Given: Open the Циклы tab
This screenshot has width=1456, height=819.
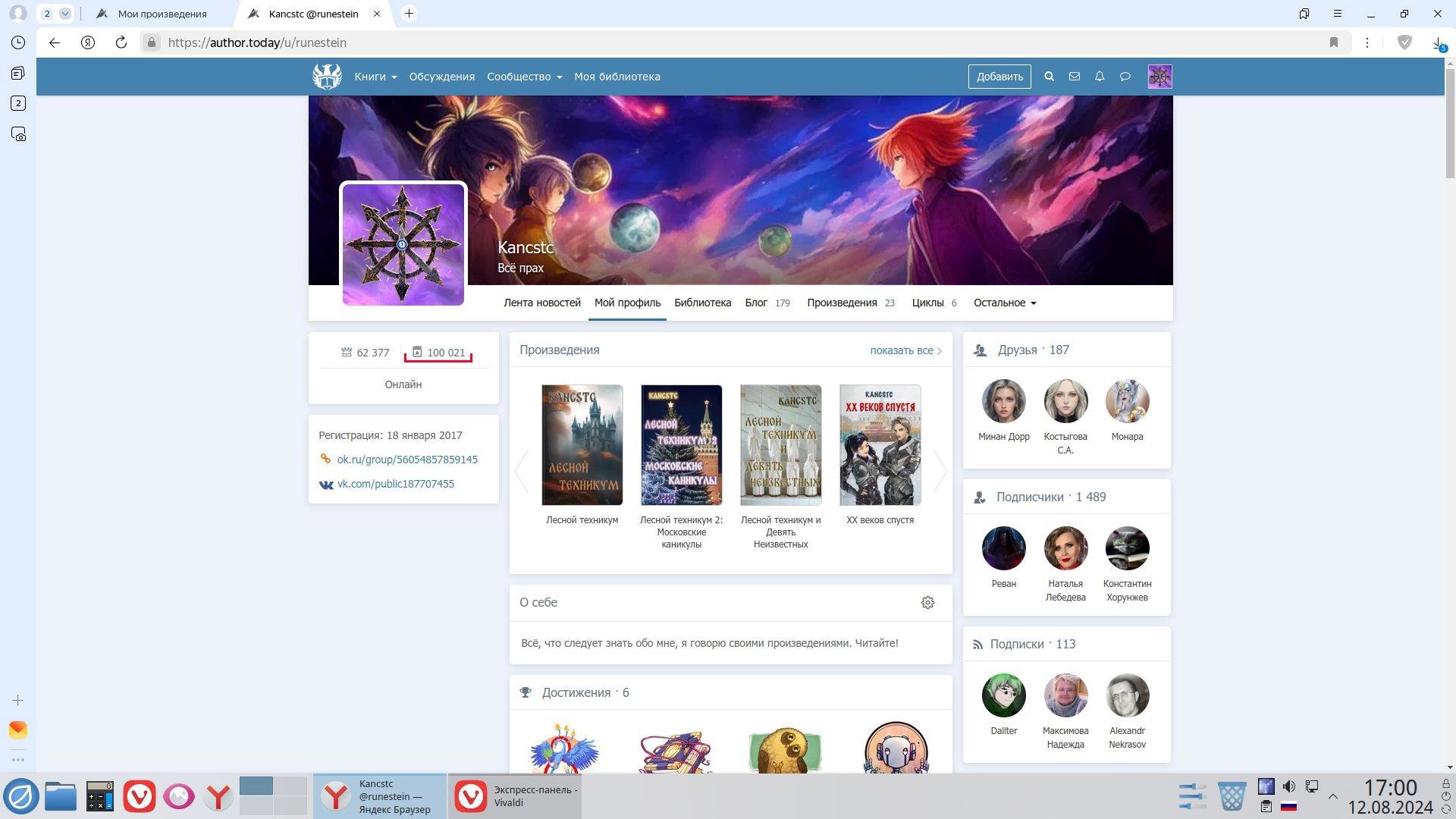Looking at the screenshot, I should coord(934,303).
